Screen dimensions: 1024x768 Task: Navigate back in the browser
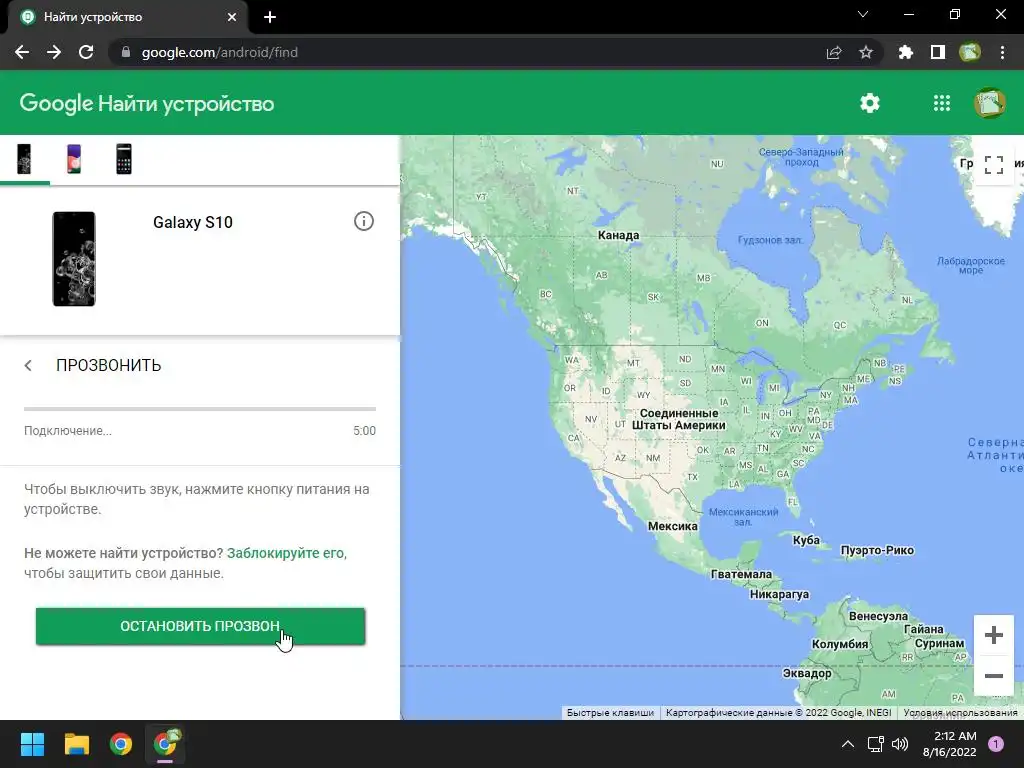point(22,52)
